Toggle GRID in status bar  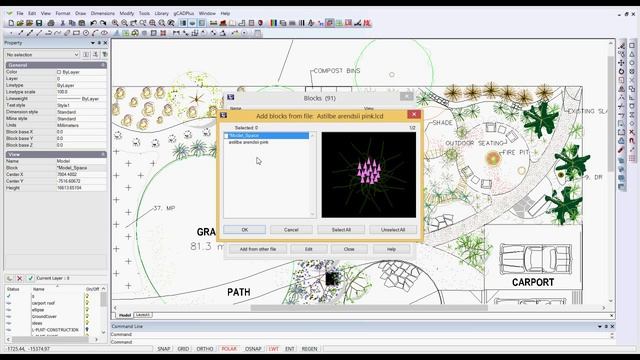[x=183, y=349]
